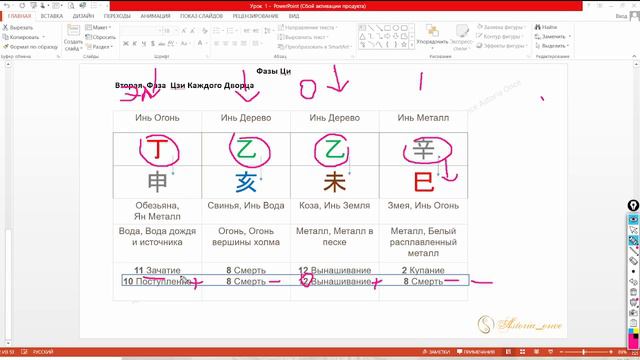Collapse the ribbon with the up arrow
This screenshot has width=640, height=360.
pos(634,56)
